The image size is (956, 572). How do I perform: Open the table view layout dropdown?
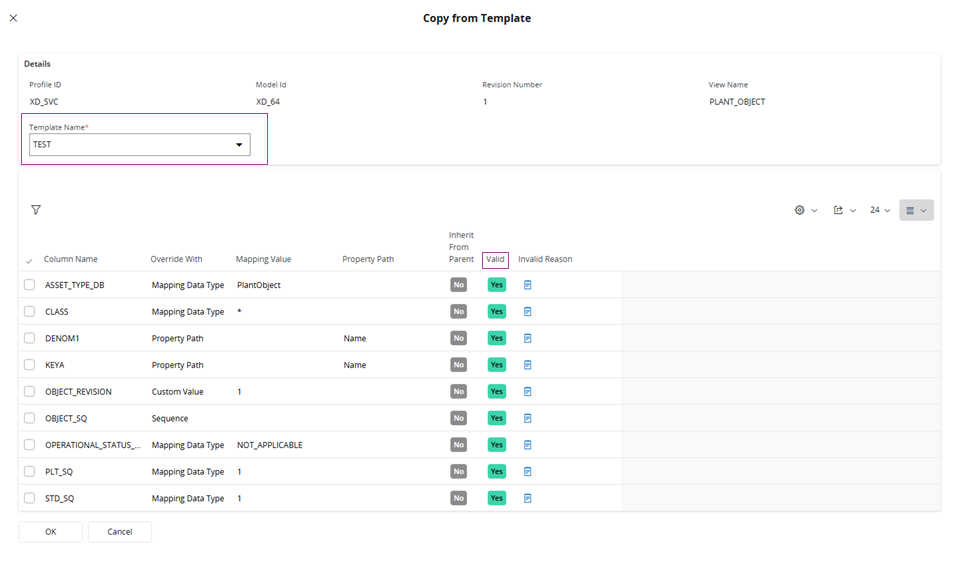915,210
